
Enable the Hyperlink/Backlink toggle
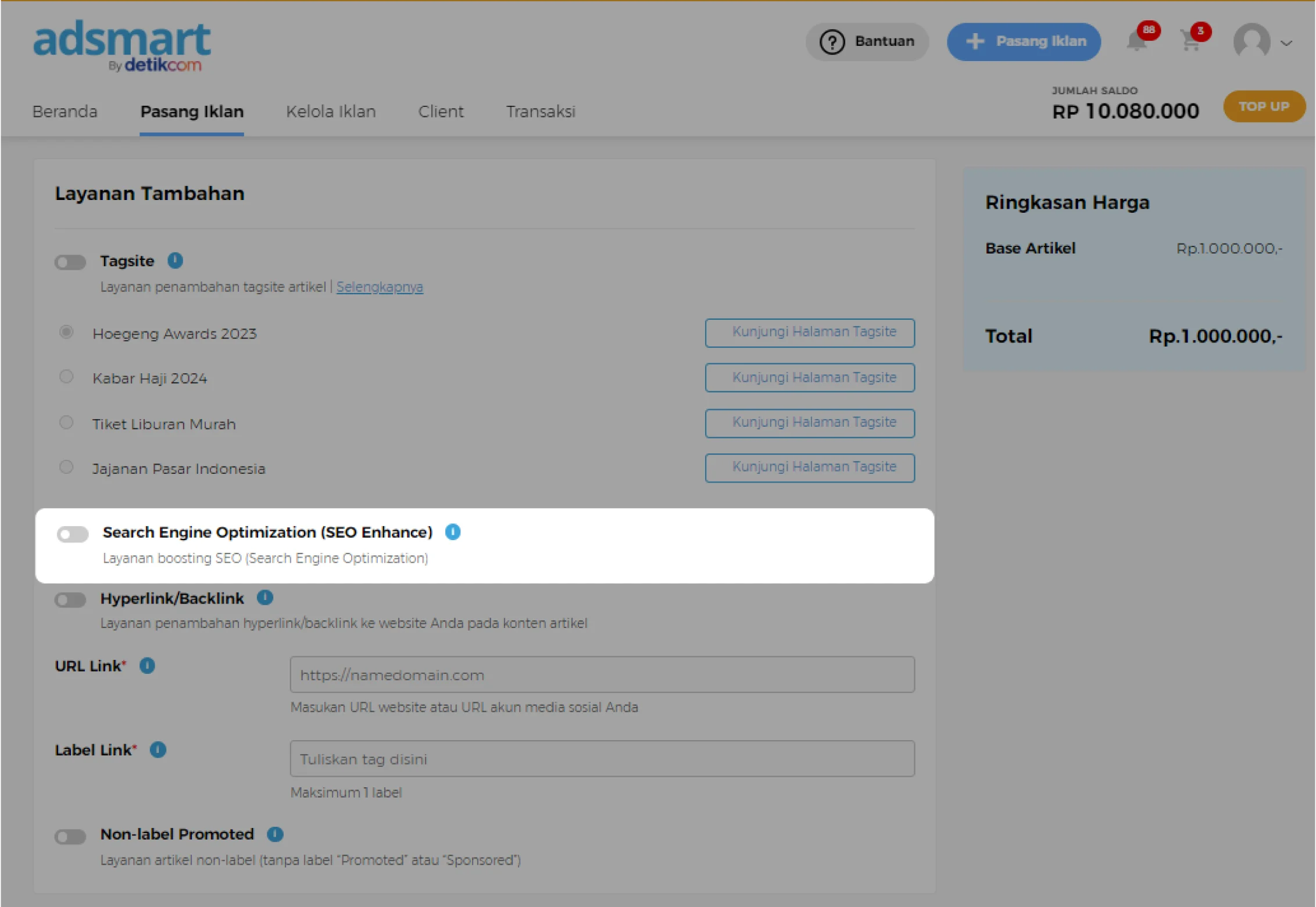[x=70, y=599]
